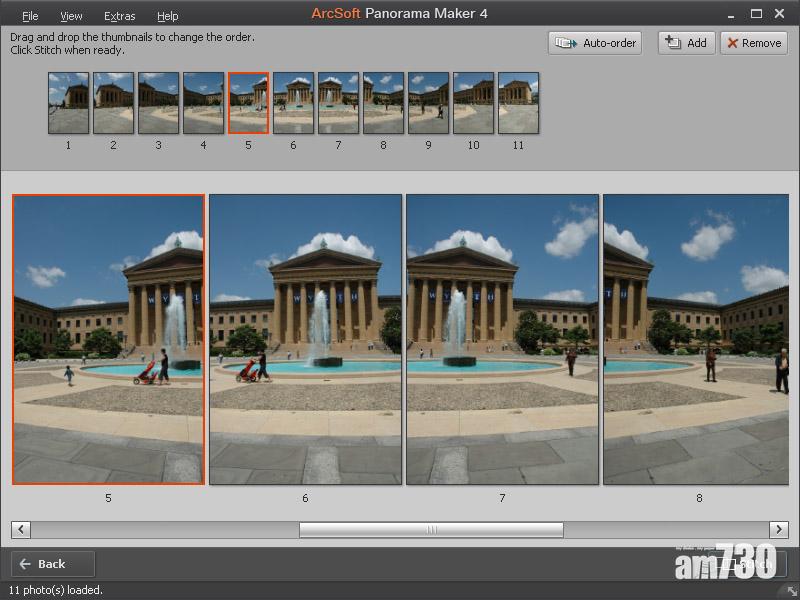This screenshot has height=600, width=800.
Task: Select thumbnail number 3 in the strip
Action: (158, 103)
